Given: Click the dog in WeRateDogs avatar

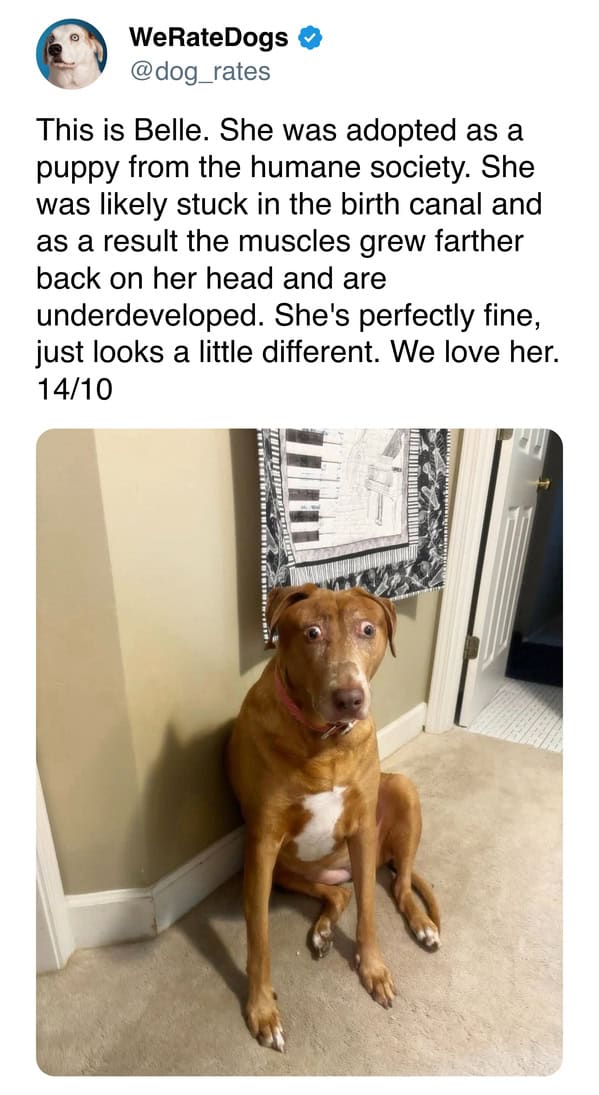Looking at the screenshot, I should (72, 54).
